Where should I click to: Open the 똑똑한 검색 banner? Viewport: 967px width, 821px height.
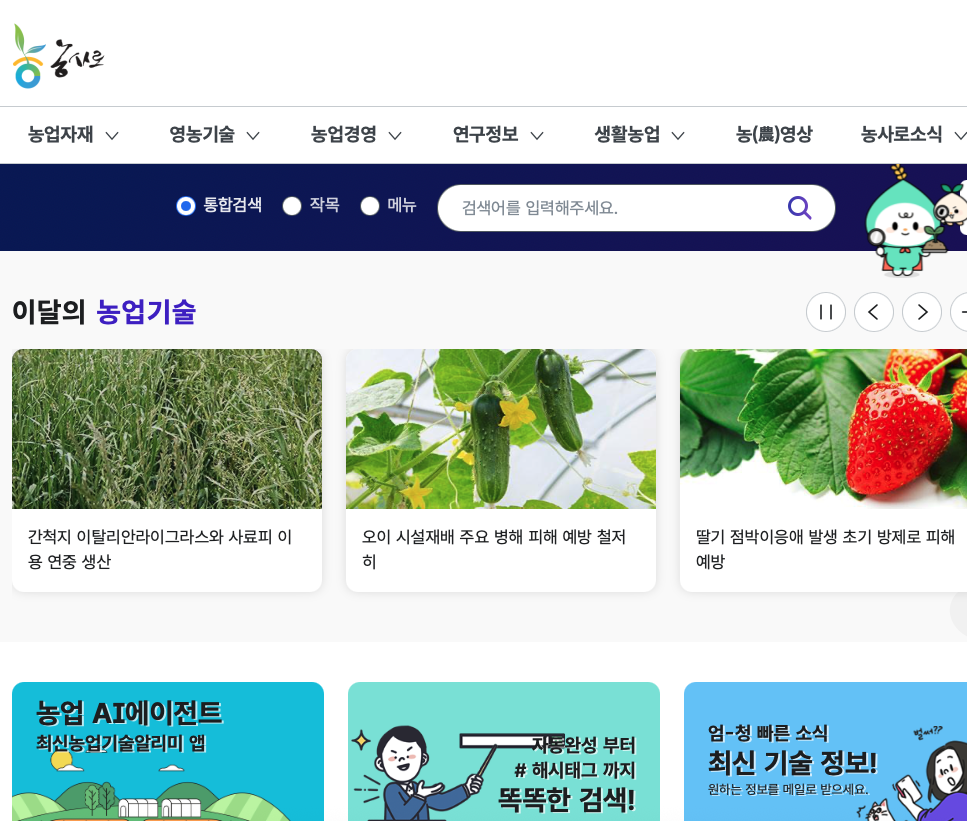pos(504,751)
